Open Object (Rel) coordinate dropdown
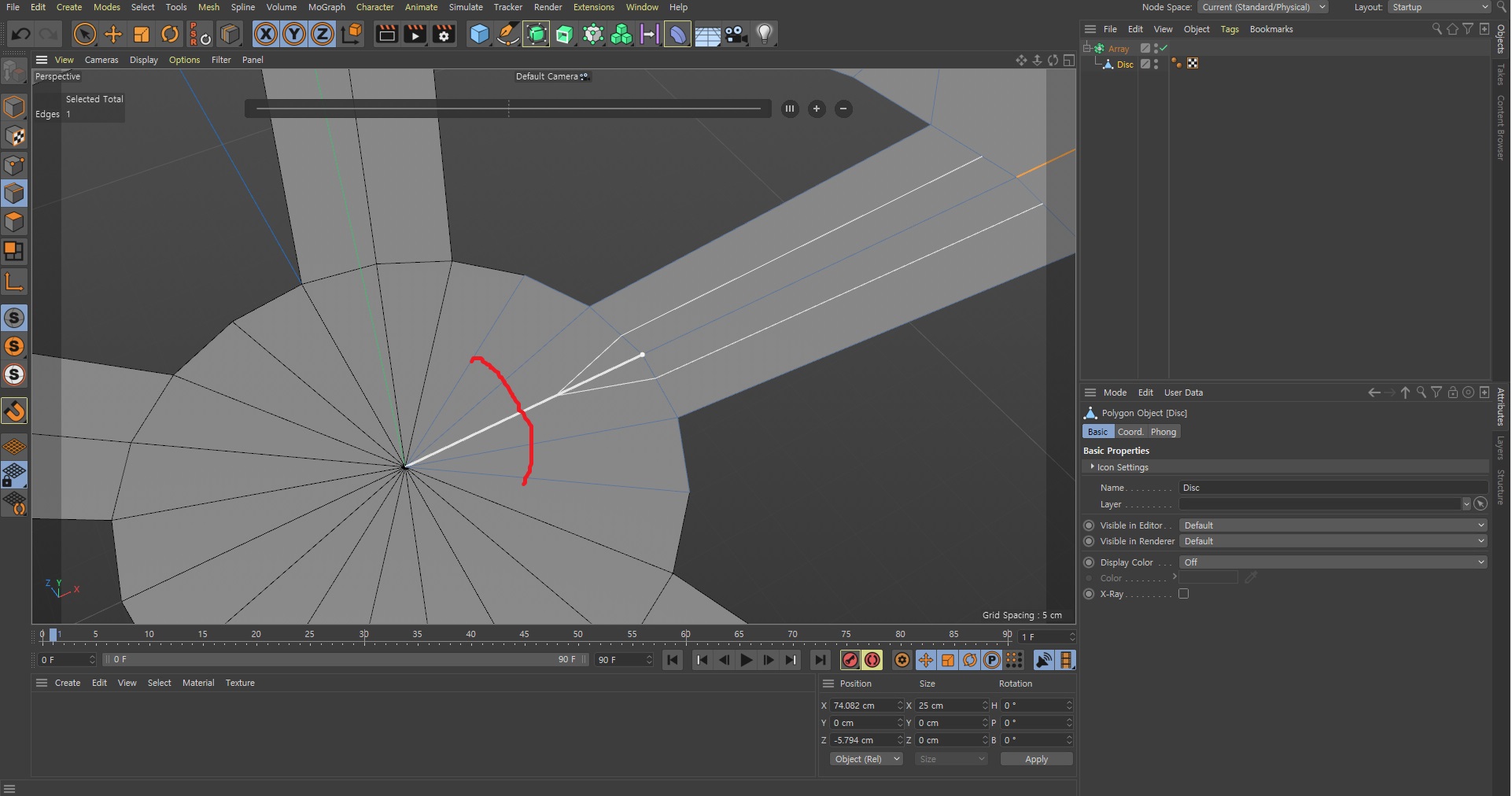The image size is (1512, 796). pos(866,759)
